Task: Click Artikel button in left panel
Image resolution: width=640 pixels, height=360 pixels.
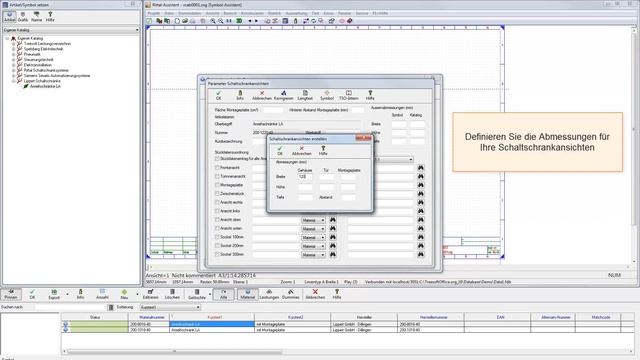Action: tap(9, 17)
